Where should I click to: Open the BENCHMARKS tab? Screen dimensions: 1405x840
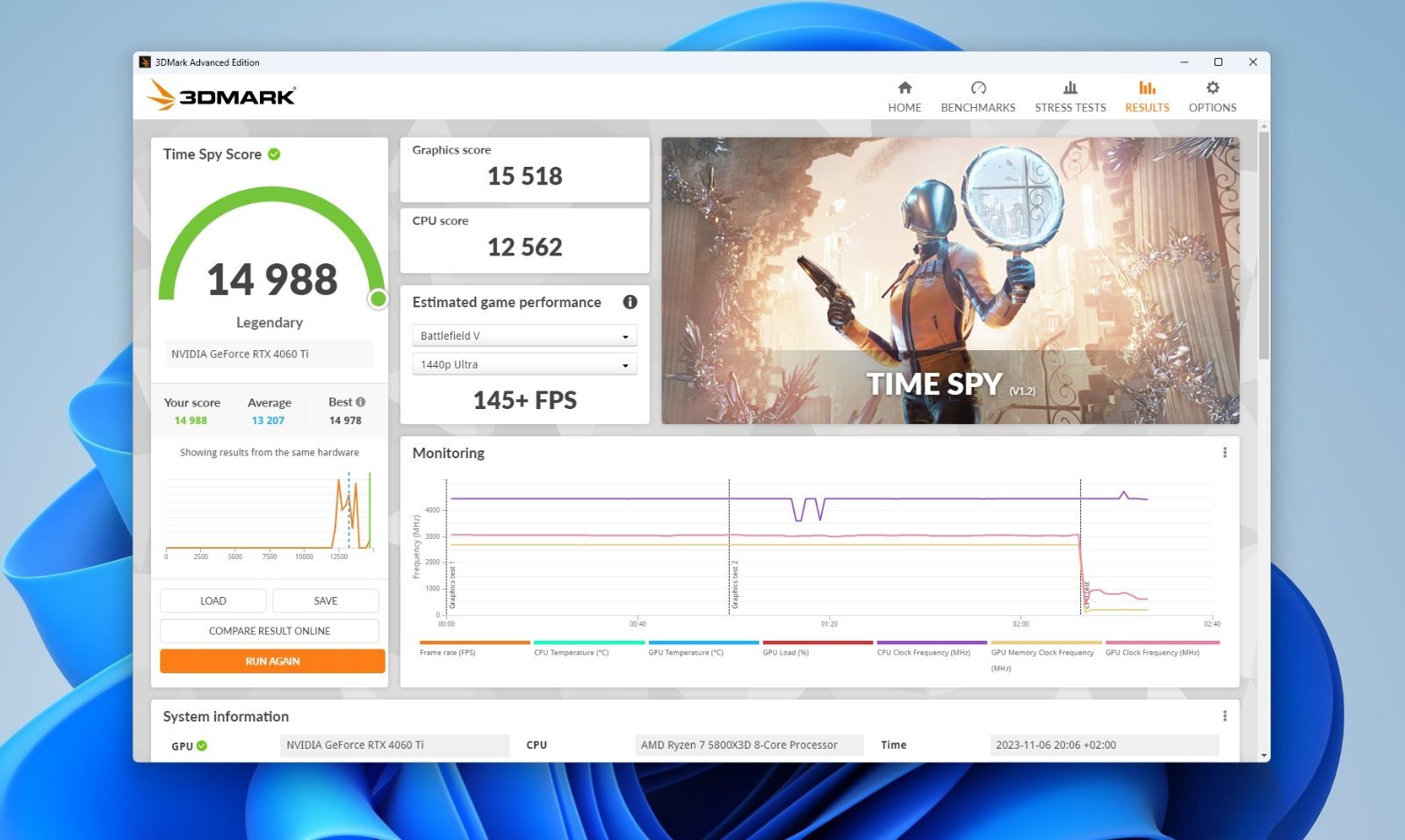click(x=977, y=97)
